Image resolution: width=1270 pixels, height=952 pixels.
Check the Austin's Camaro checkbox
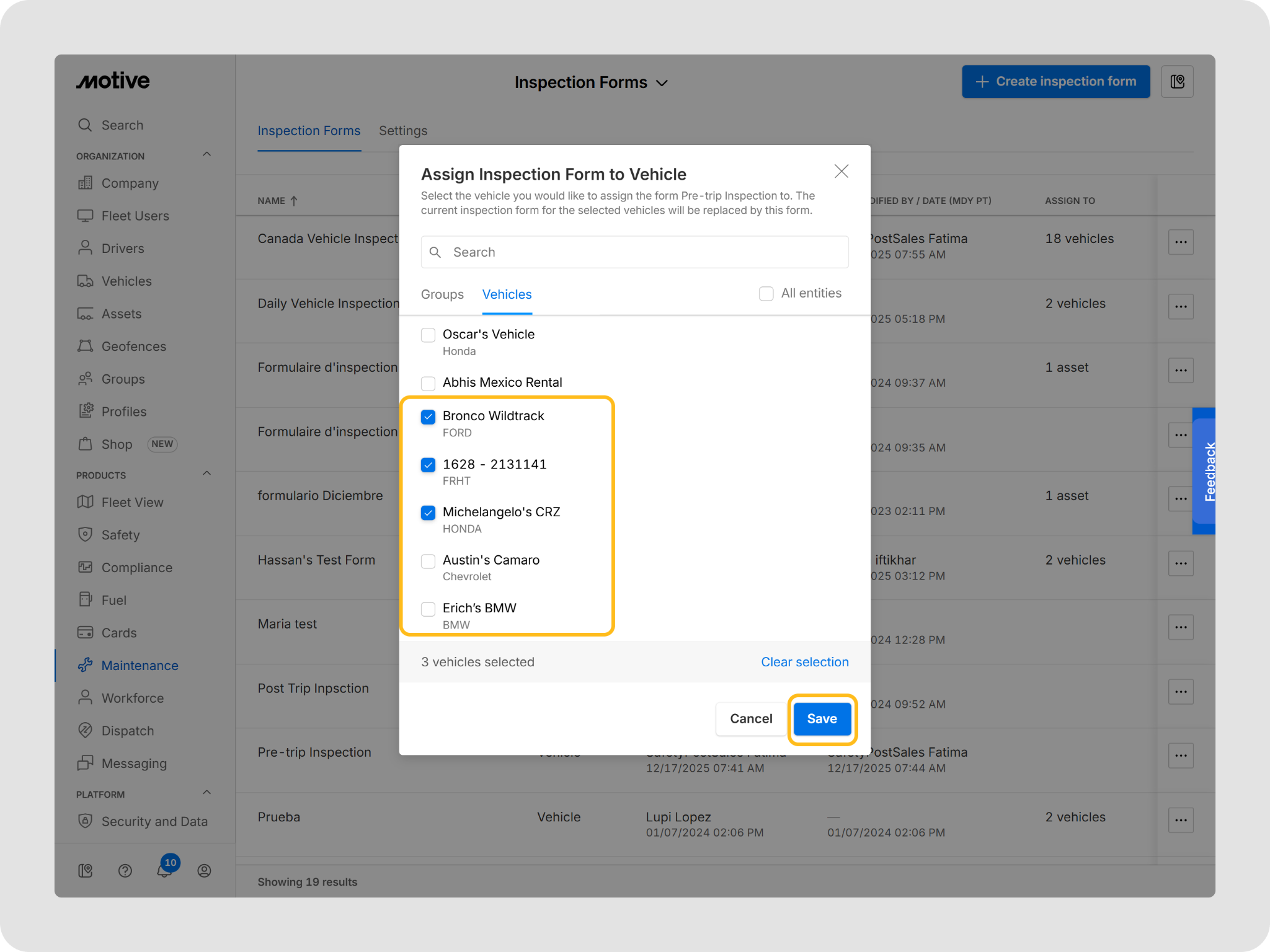point(428,561)
